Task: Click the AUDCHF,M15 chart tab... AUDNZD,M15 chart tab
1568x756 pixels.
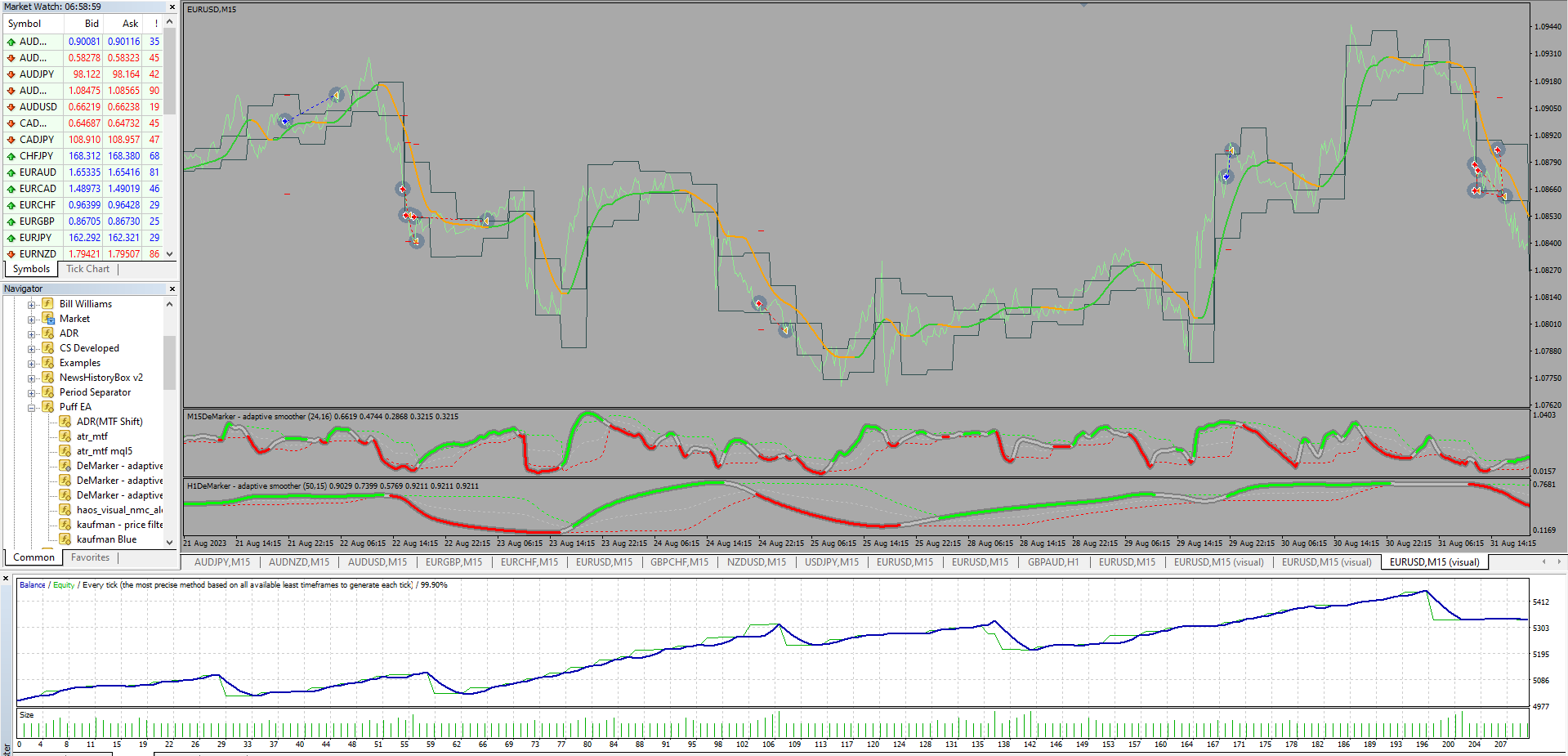Action: [299, 562]
